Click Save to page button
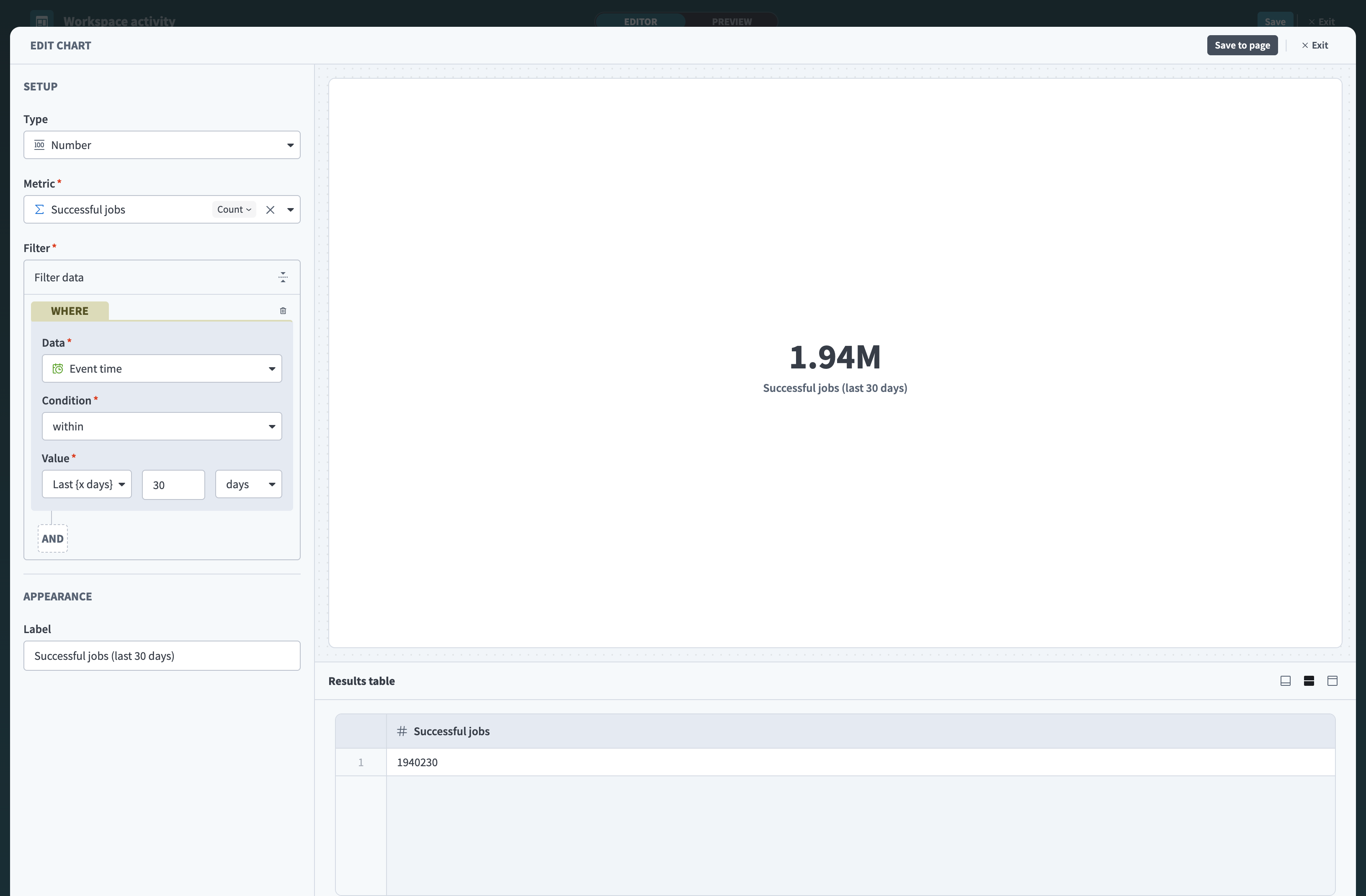The height and width of the screenshot is (896, 1366). coord(1242,45)
